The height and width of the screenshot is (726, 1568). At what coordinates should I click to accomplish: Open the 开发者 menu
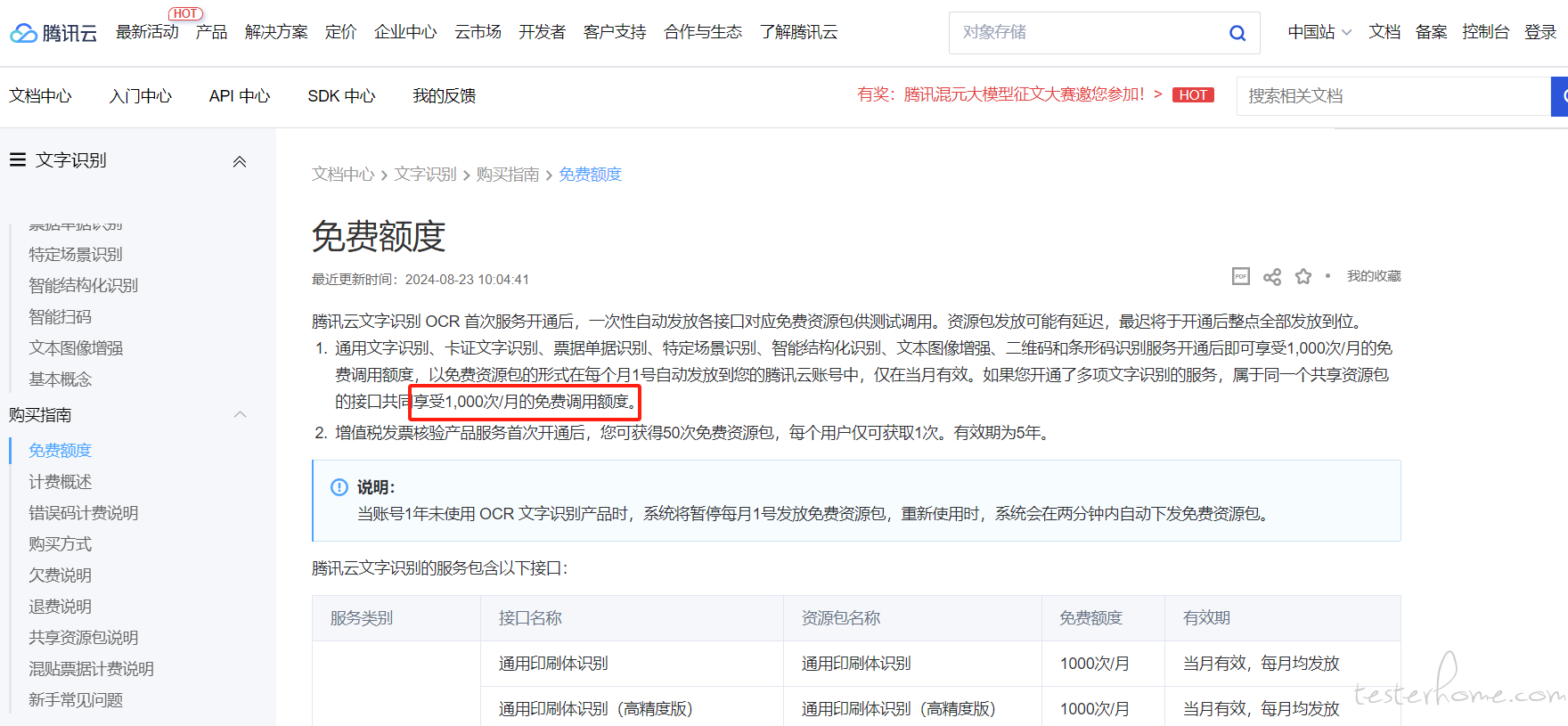tap(542, 32)
